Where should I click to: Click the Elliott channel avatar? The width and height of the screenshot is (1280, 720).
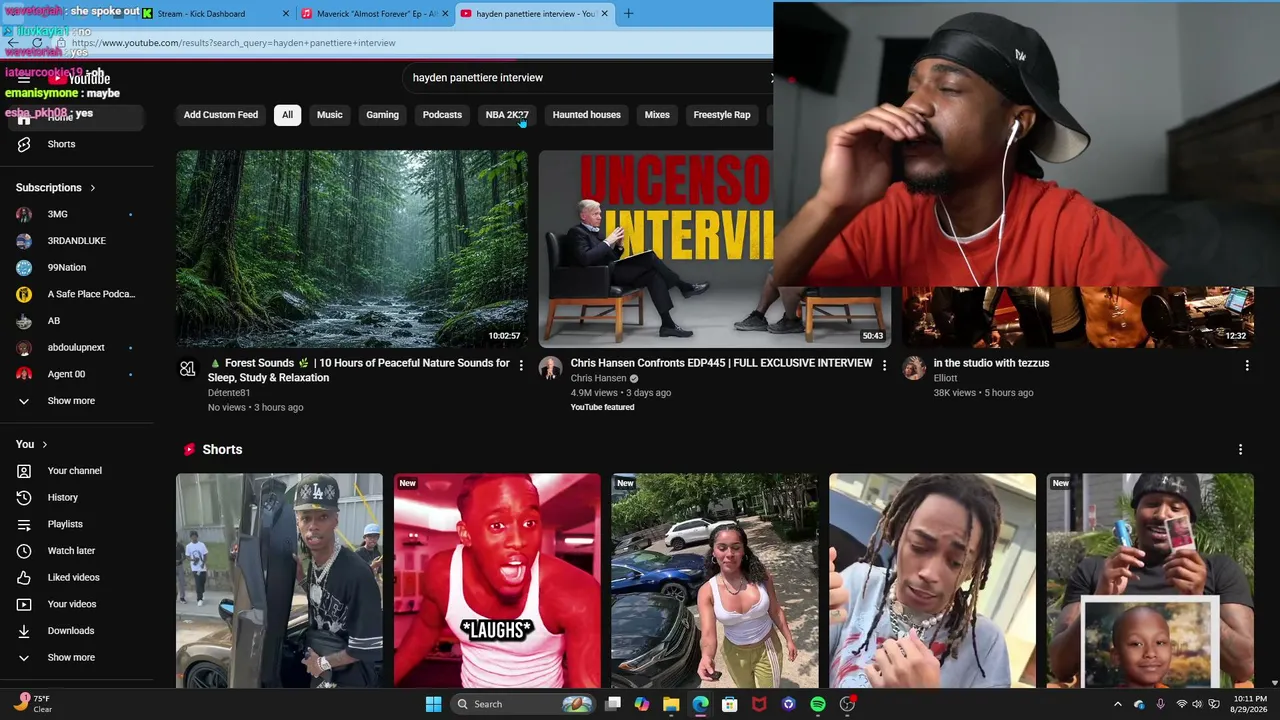click(914, 369)
